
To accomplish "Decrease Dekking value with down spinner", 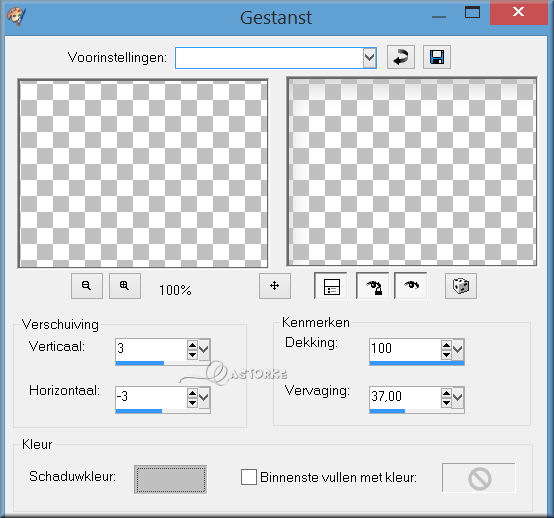I will 446,354.
